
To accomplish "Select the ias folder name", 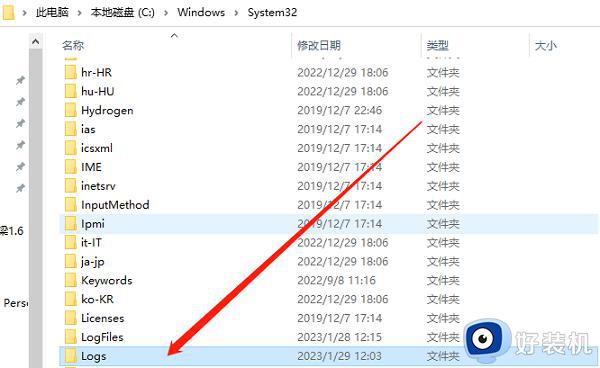I will click(x=88, y=129).
